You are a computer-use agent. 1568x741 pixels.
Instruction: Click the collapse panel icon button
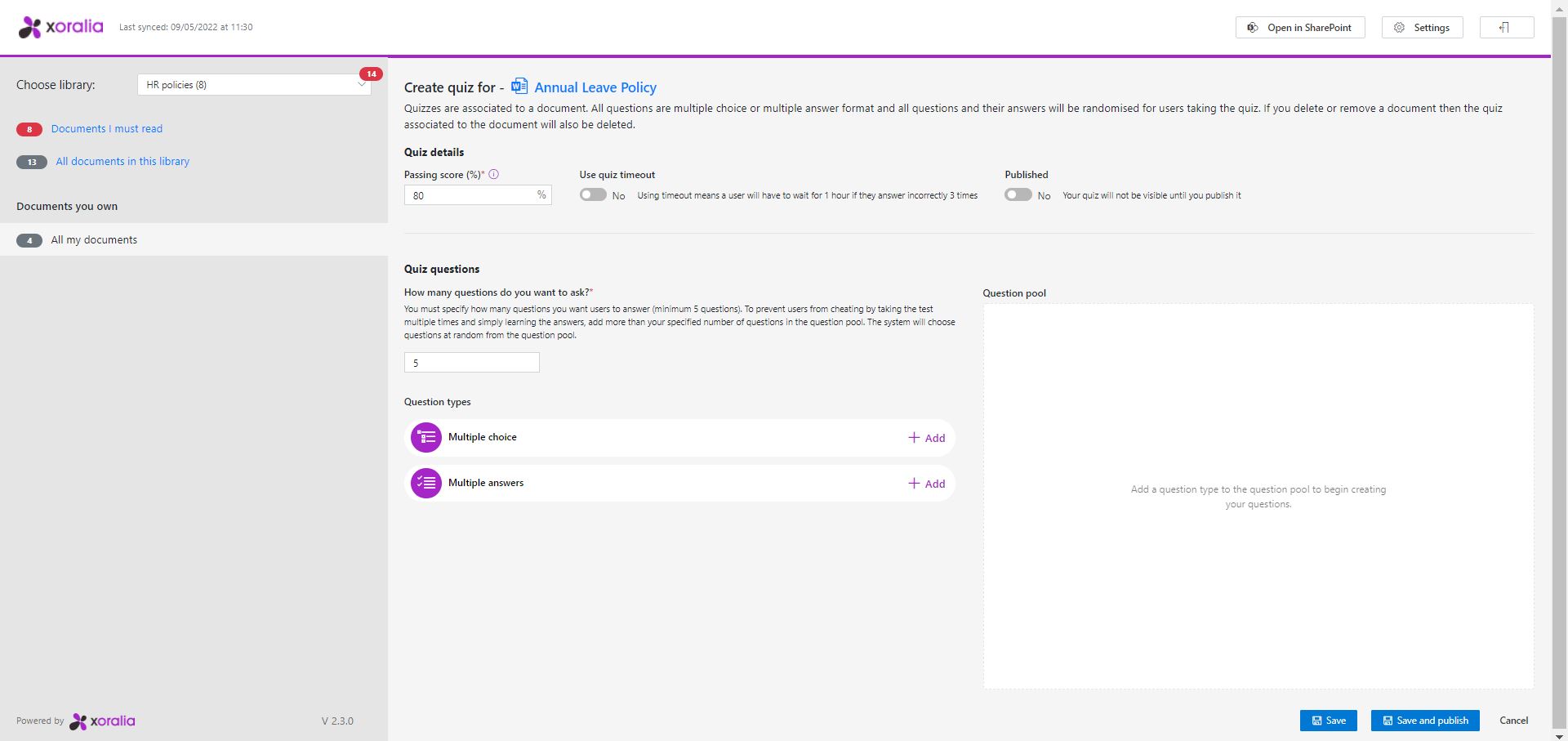tap(1507, 28)
